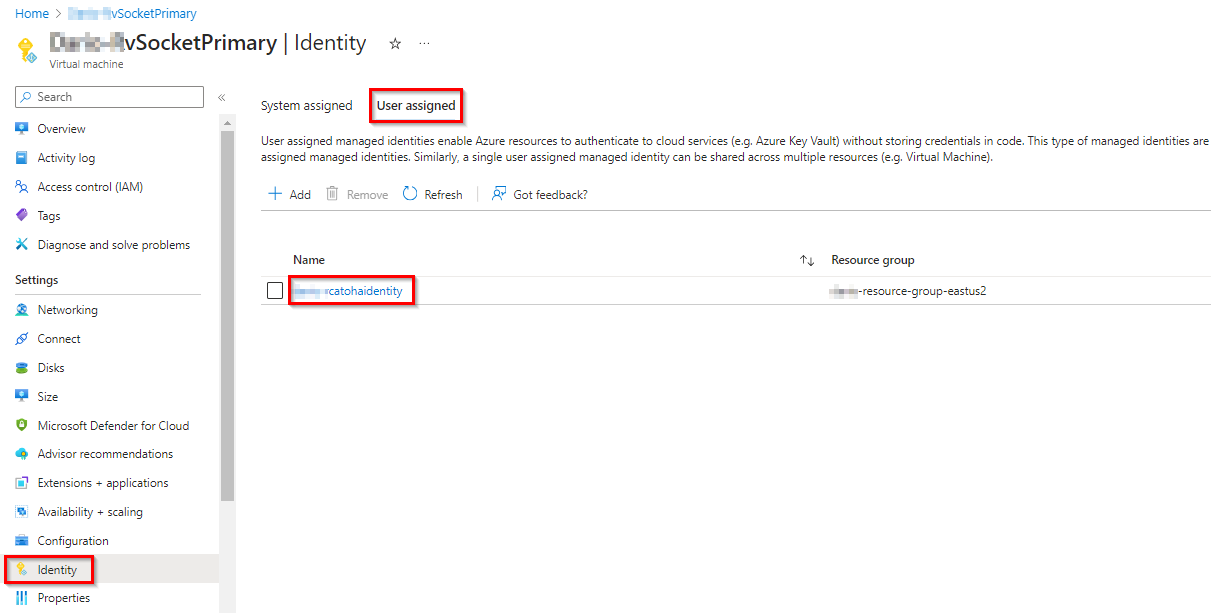
Task: Click the favorite star next to title
Action: tap(395, 44)
